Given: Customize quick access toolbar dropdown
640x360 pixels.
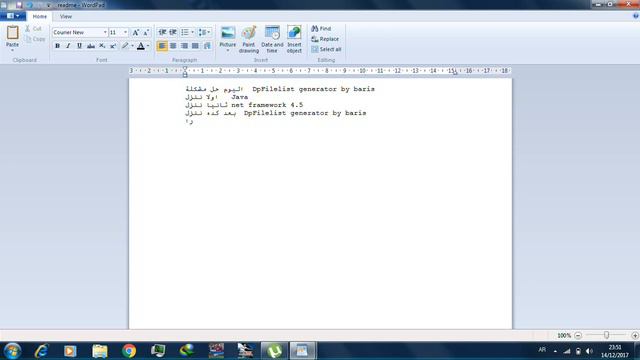Looking at the screenshot, I should [49, 5].
